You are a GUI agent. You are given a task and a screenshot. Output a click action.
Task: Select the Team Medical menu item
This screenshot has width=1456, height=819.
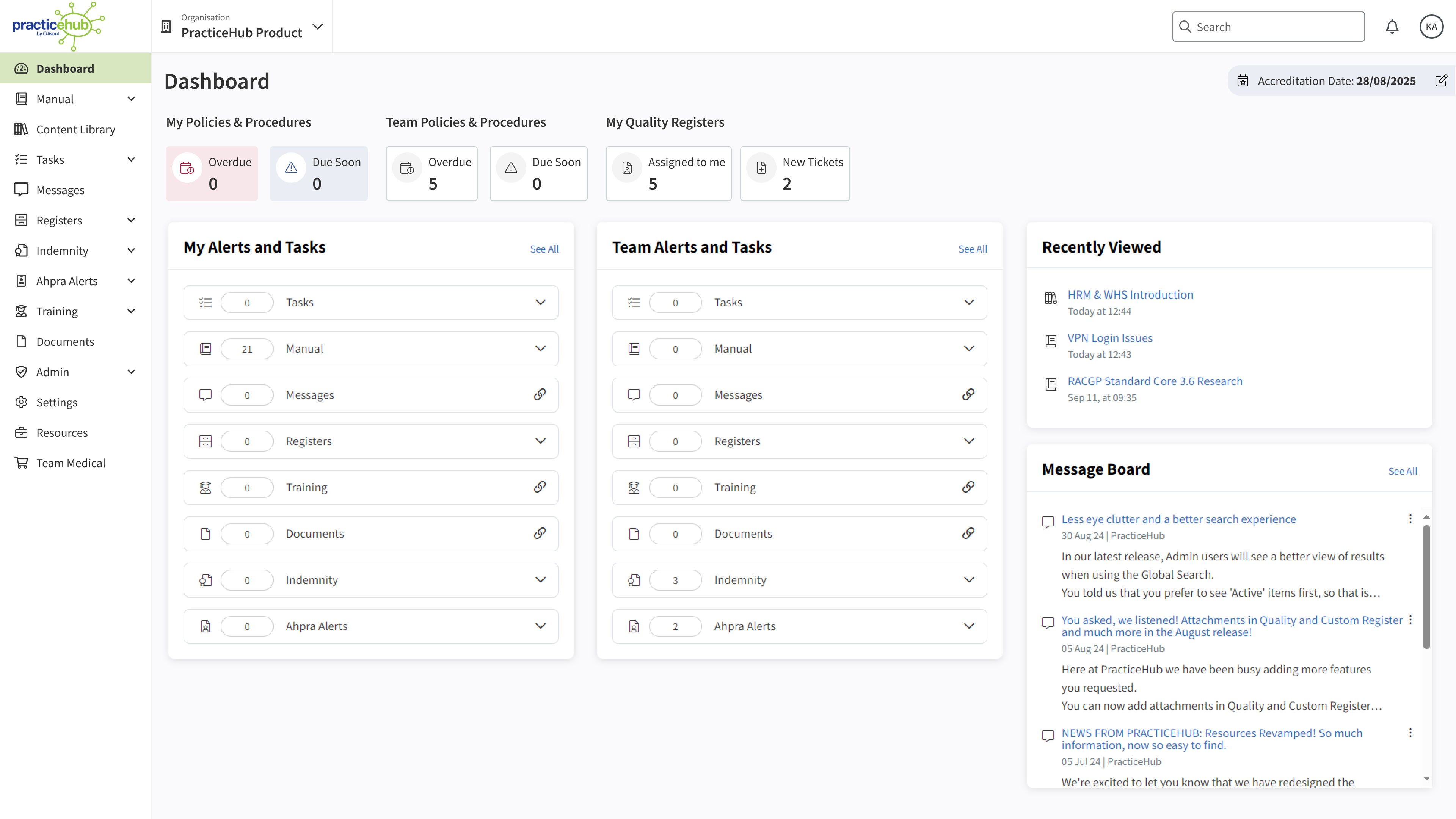click(x=71, y=462)
